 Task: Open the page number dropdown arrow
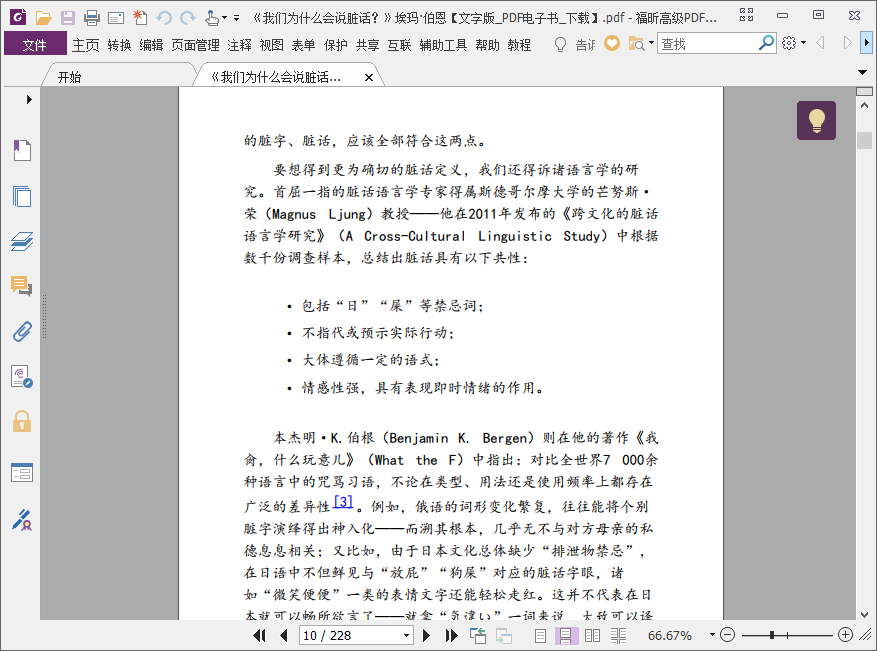coord(407,635)
